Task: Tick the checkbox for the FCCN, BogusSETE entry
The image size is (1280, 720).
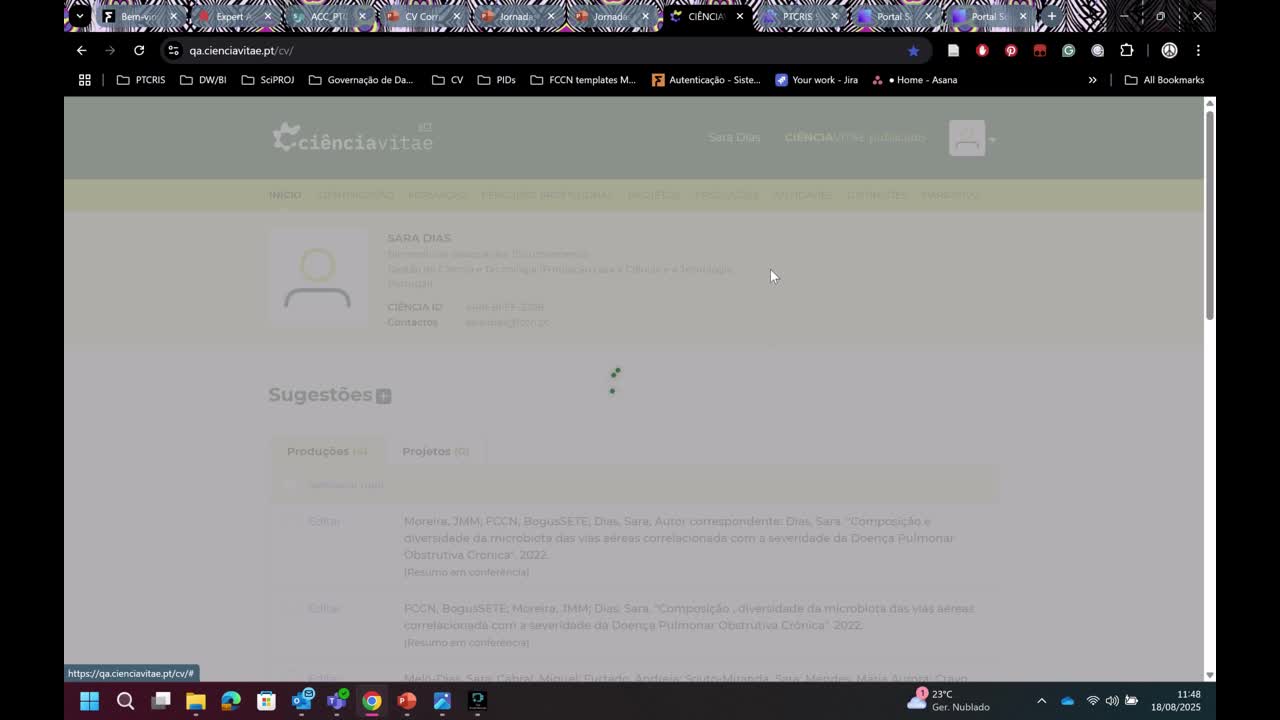Action: click(291, 608)
